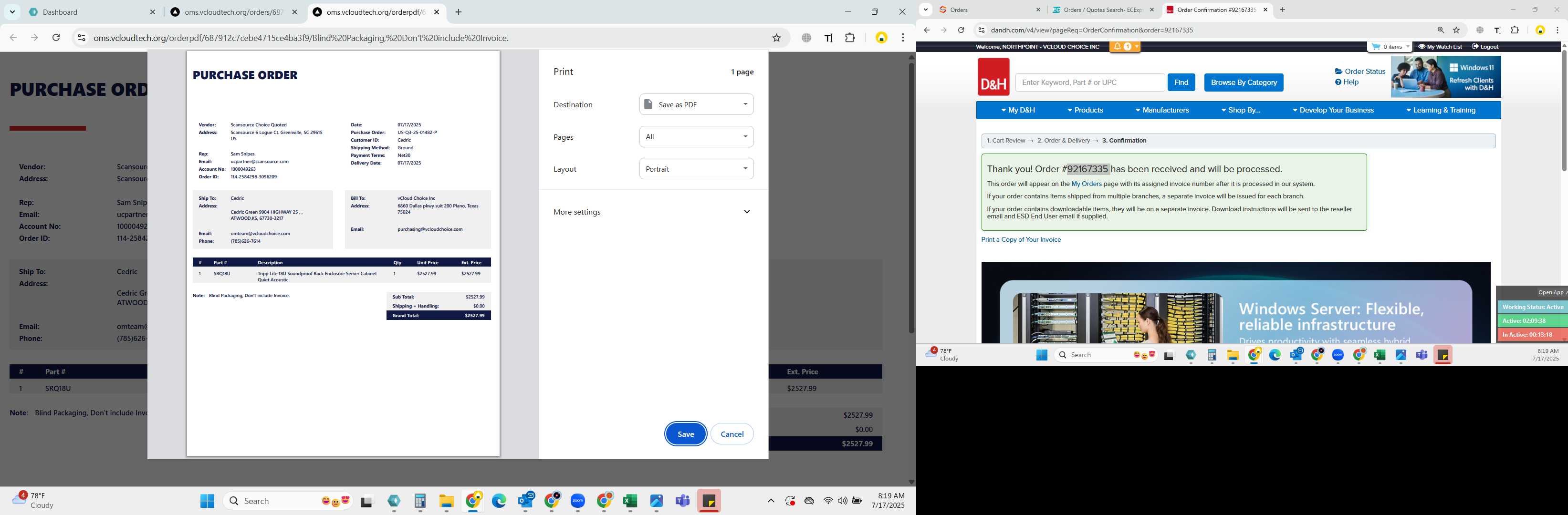Switch to Orders / Quotes Search tab

1103,10
